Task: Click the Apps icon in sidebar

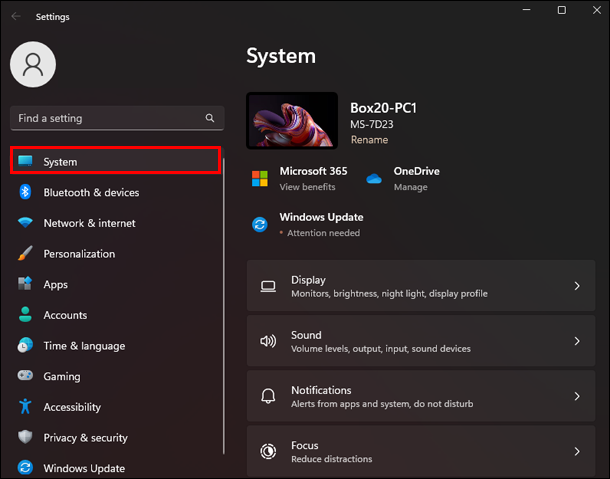Action: click(25, 284)
